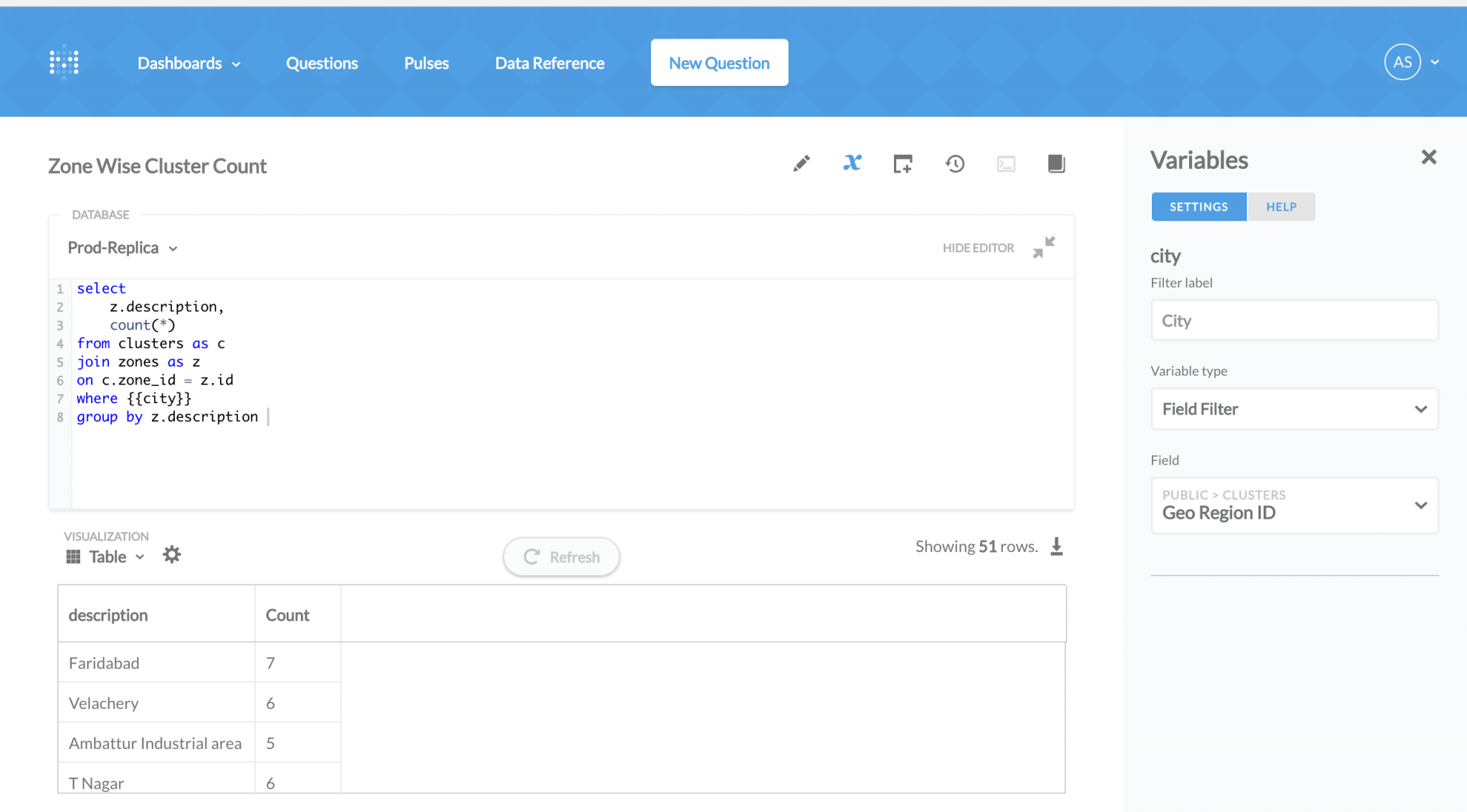Click the Refresh button
Image resolution: width=1467 pixels, height=812 pixels.
point(562,557)
